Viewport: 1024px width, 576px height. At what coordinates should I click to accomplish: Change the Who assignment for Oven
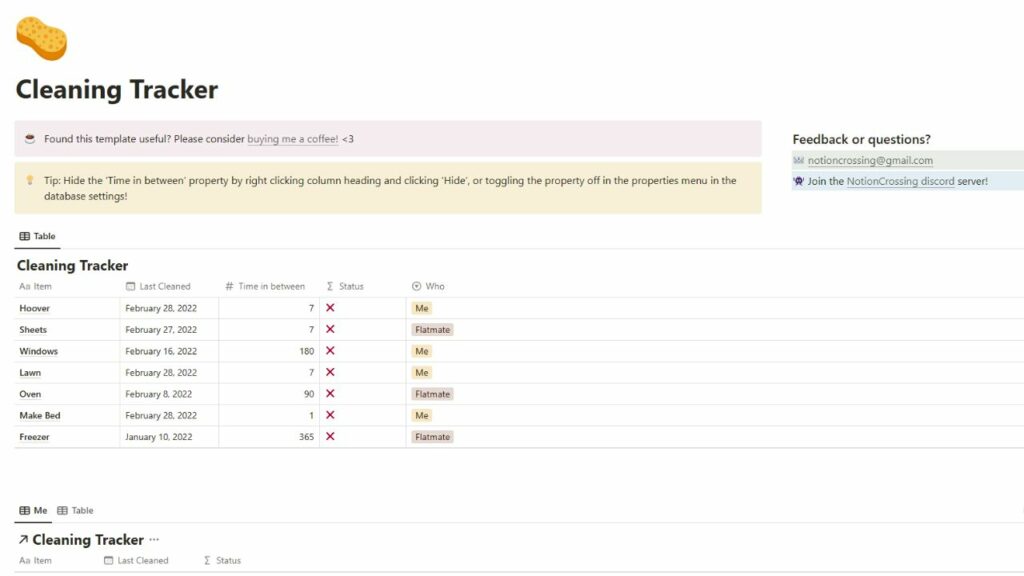(x=432, y=393)
